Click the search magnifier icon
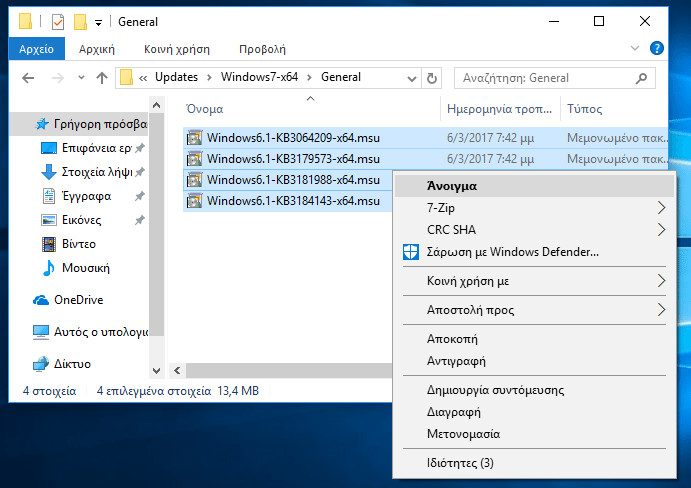This screenshot has height=488, width=691. click(641, 78)
